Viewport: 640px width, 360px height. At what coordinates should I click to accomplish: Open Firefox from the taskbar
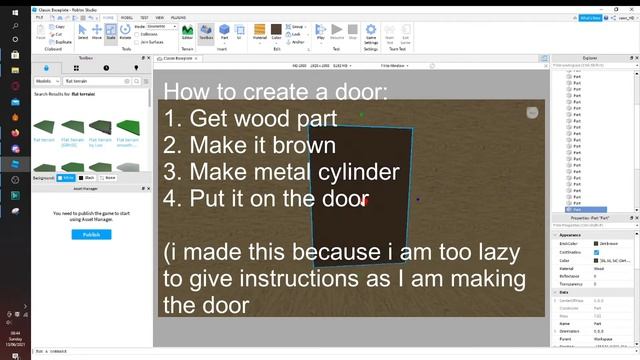point(15,133)
